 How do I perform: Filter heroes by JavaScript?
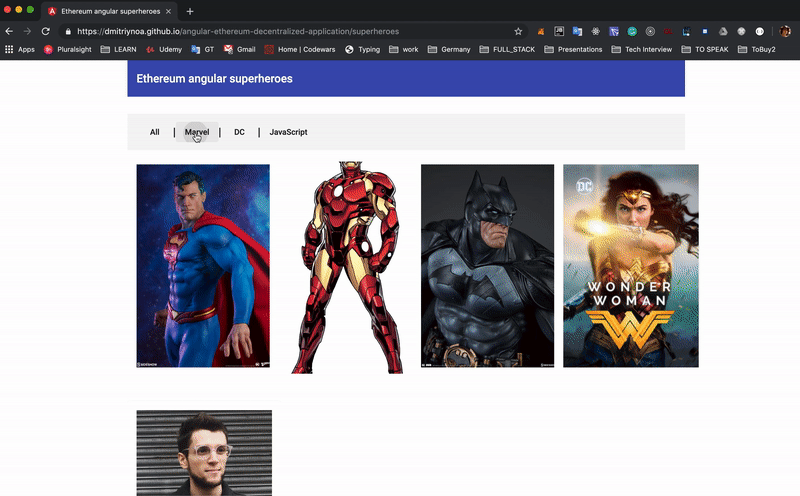(x=288, y=132)
